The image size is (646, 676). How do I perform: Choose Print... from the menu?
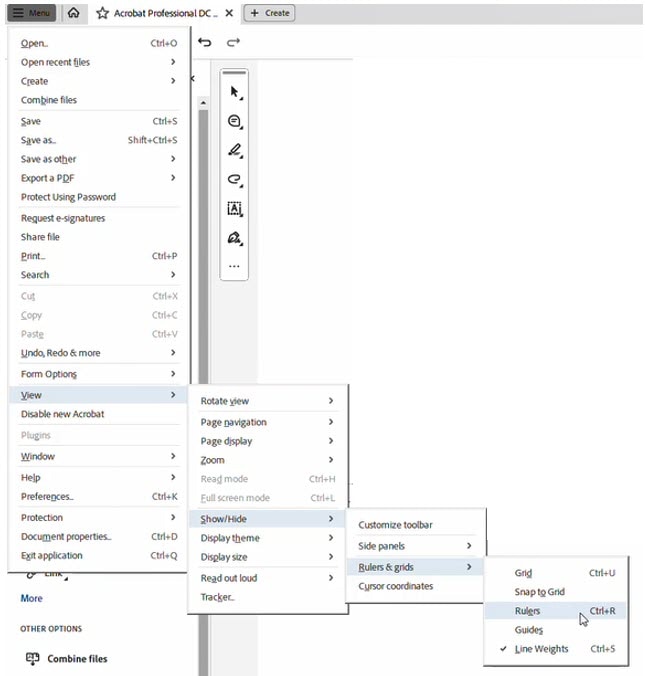(99, 256)
